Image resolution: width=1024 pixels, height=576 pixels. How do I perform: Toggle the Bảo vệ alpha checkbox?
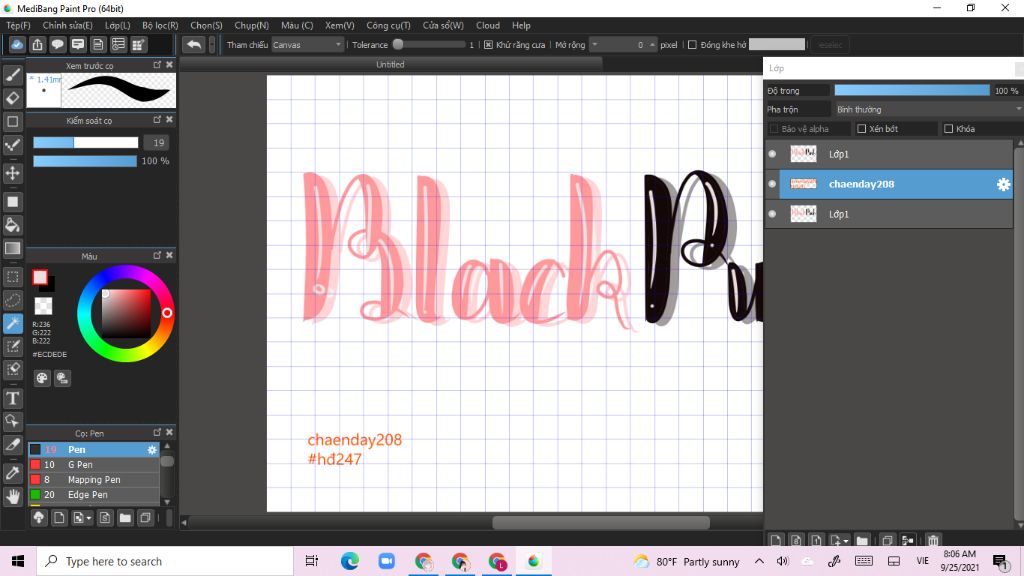tap(774, 129)
